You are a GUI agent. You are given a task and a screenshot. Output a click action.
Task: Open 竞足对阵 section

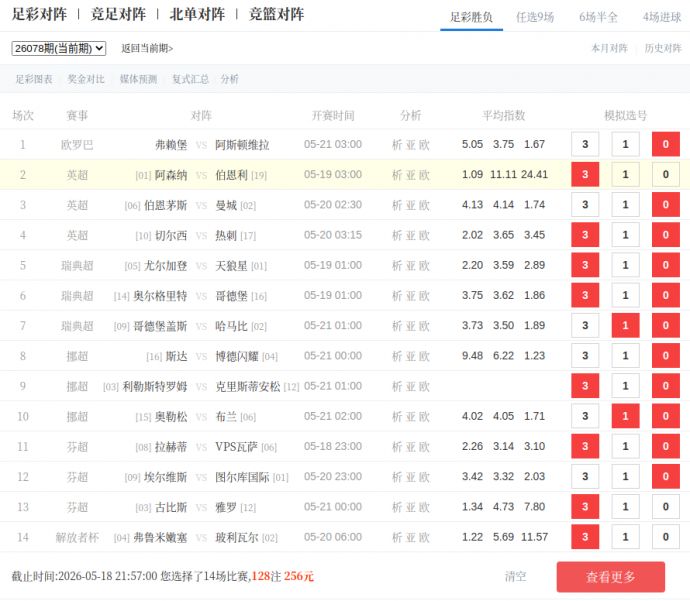click(118, 14)
